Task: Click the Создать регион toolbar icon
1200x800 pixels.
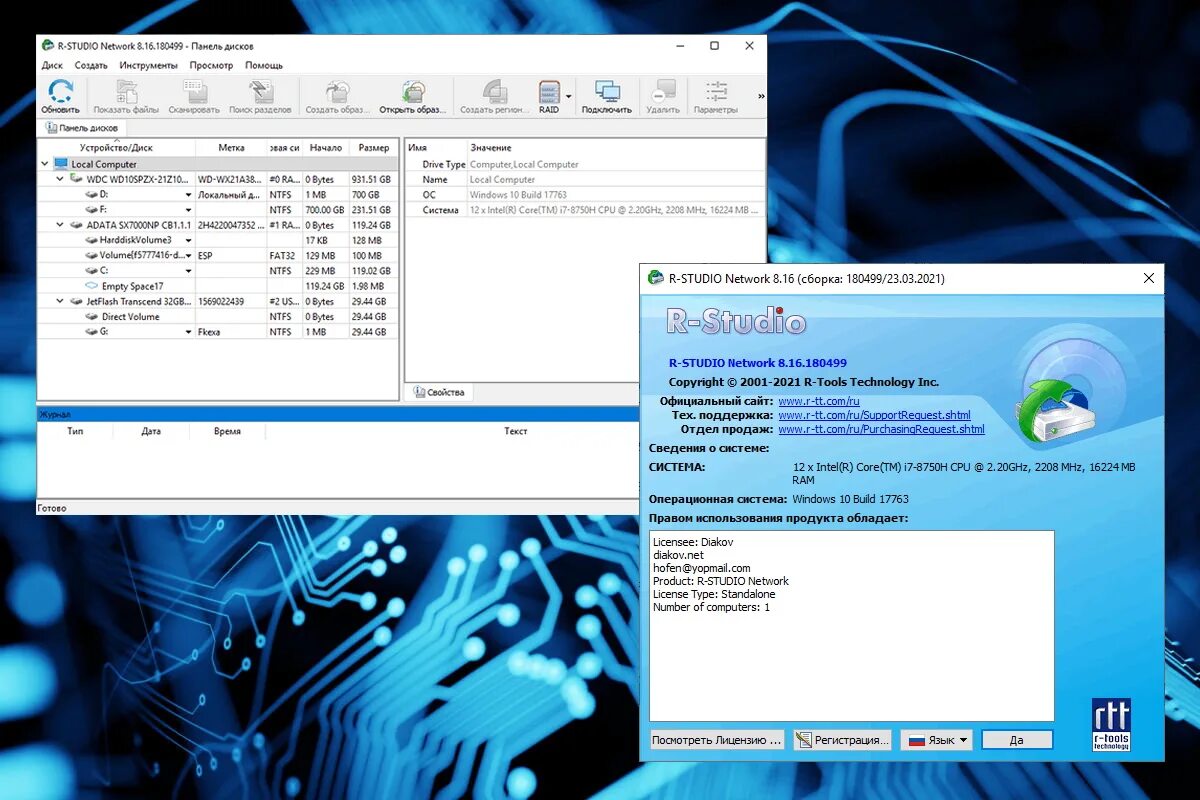Action: [493, 92]
